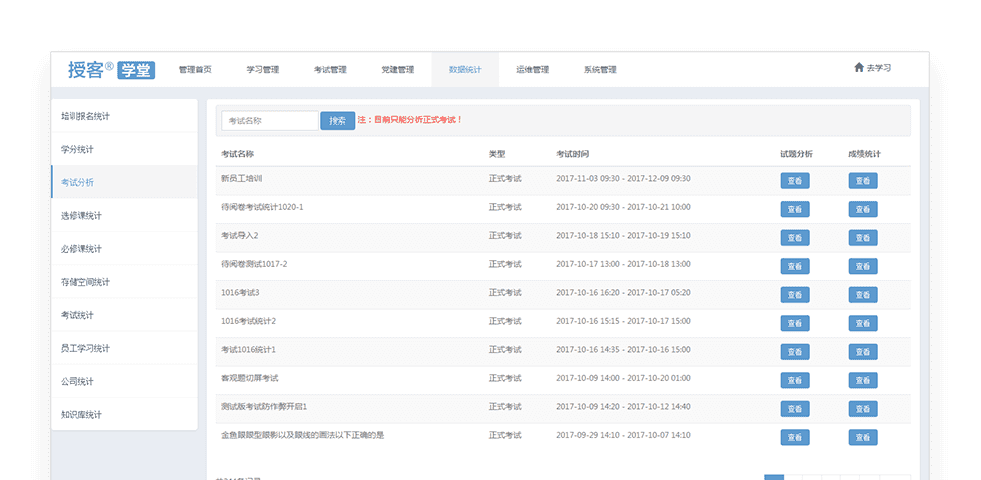
Task: Click the 类型 column header
Action: (497, 153)
